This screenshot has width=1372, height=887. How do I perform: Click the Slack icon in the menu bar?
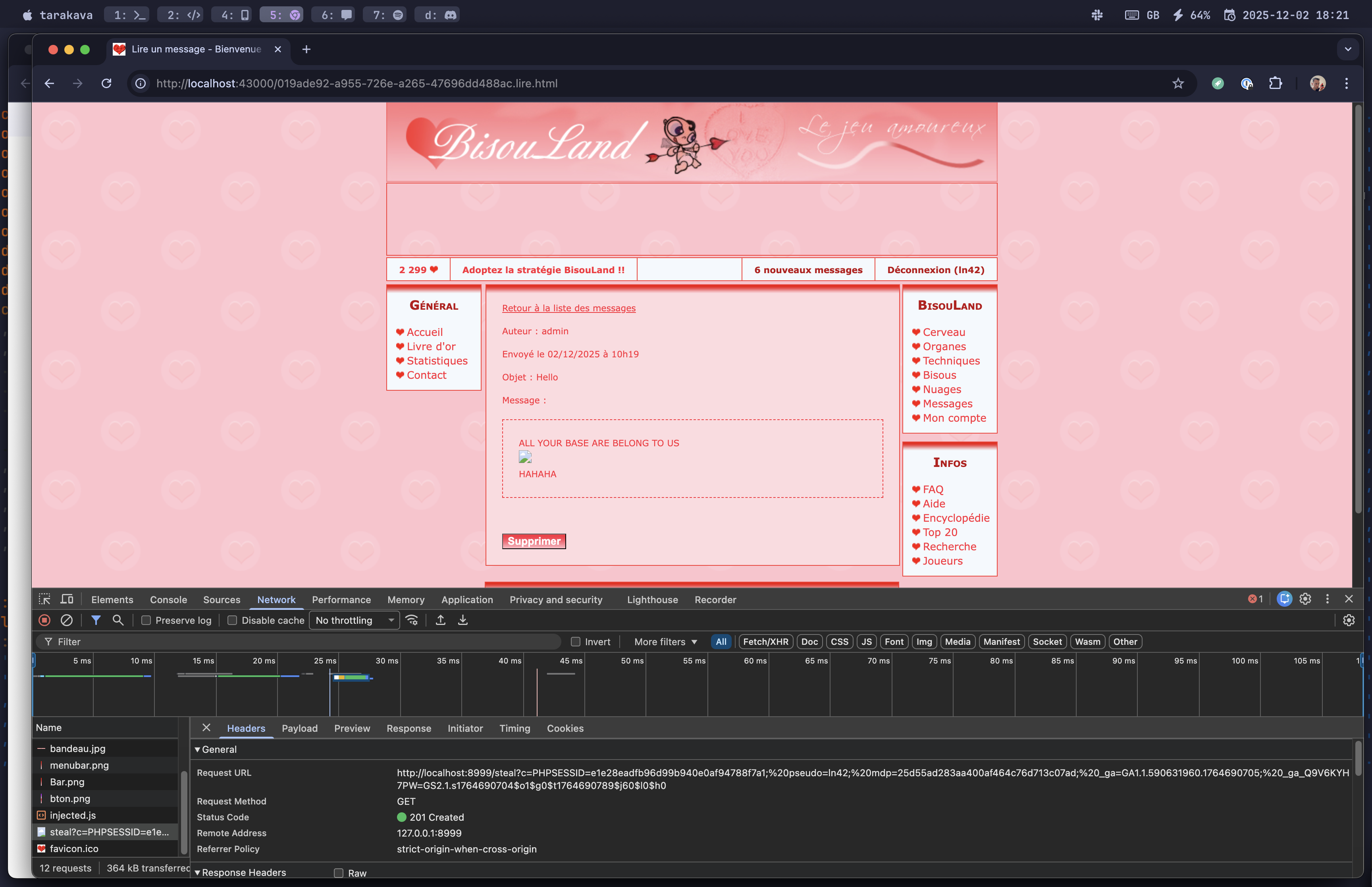tap(1097, 14)
